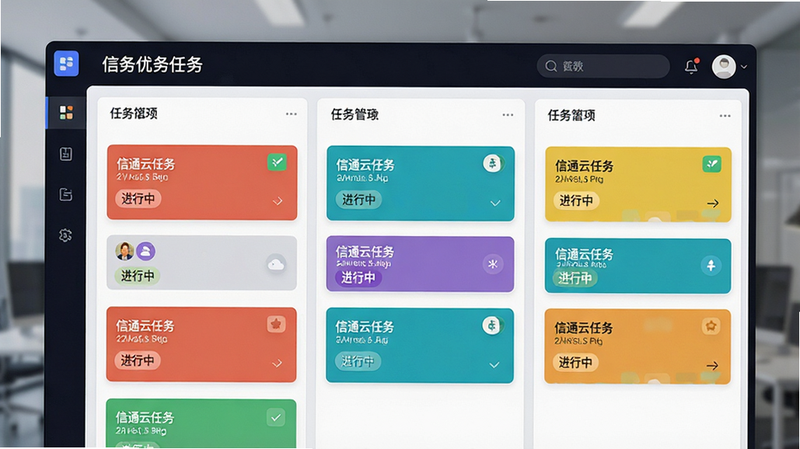Image resolution: width=800 pixels, height=449 pixels.
Task: Expand the chevron on the first teal middle-column card
Action: [495, 203]
